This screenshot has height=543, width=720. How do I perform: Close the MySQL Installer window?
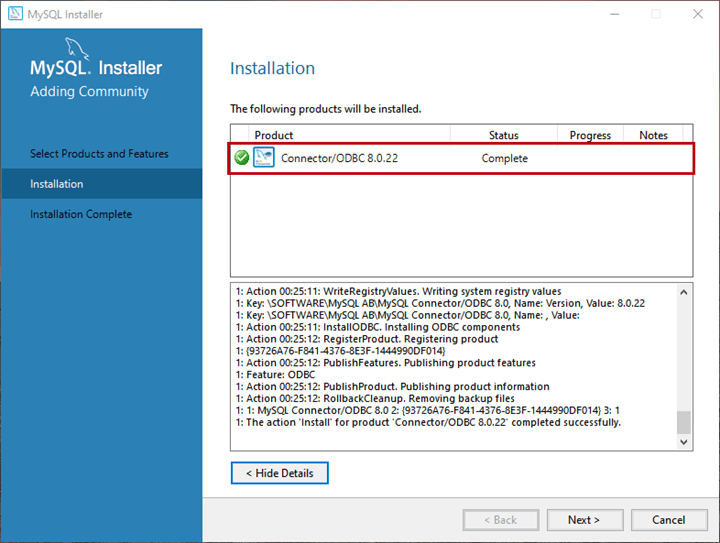point(698,14)
